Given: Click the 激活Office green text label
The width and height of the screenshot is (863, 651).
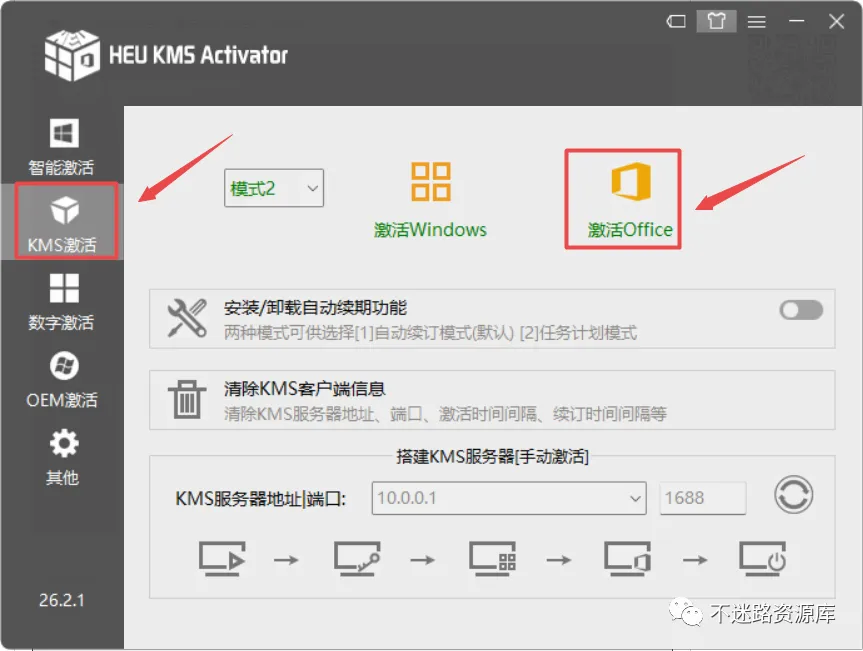Looking at the screenshot, I should (x=630, y=229).
